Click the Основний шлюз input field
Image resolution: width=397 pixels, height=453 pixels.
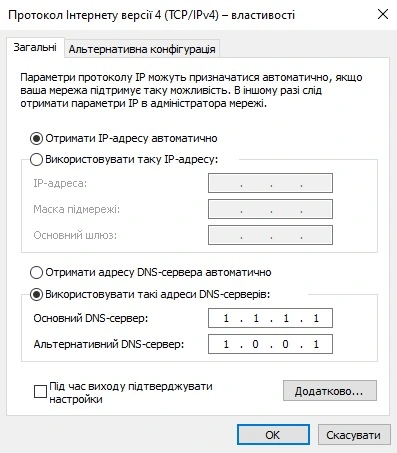pyautogui.click(x=270, y=235)
